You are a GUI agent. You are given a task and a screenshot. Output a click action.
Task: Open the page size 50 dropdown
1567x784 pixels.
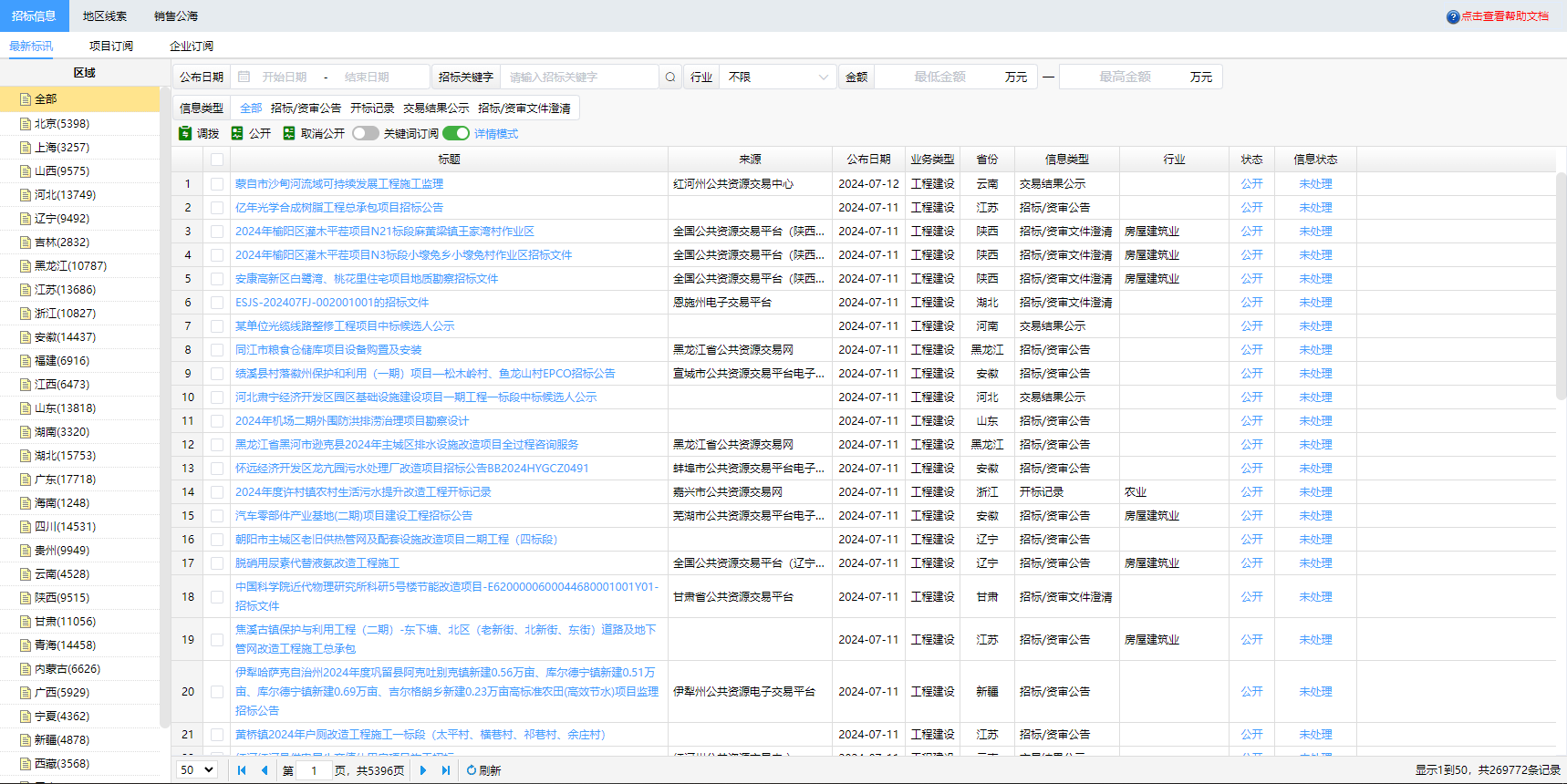[x=196, y=770]
